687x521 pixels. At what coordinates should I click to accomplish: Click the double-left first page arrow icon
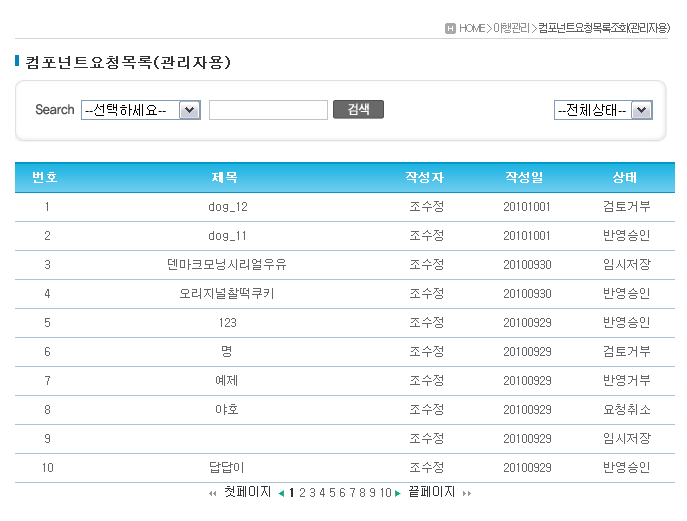tap(212, 493)
